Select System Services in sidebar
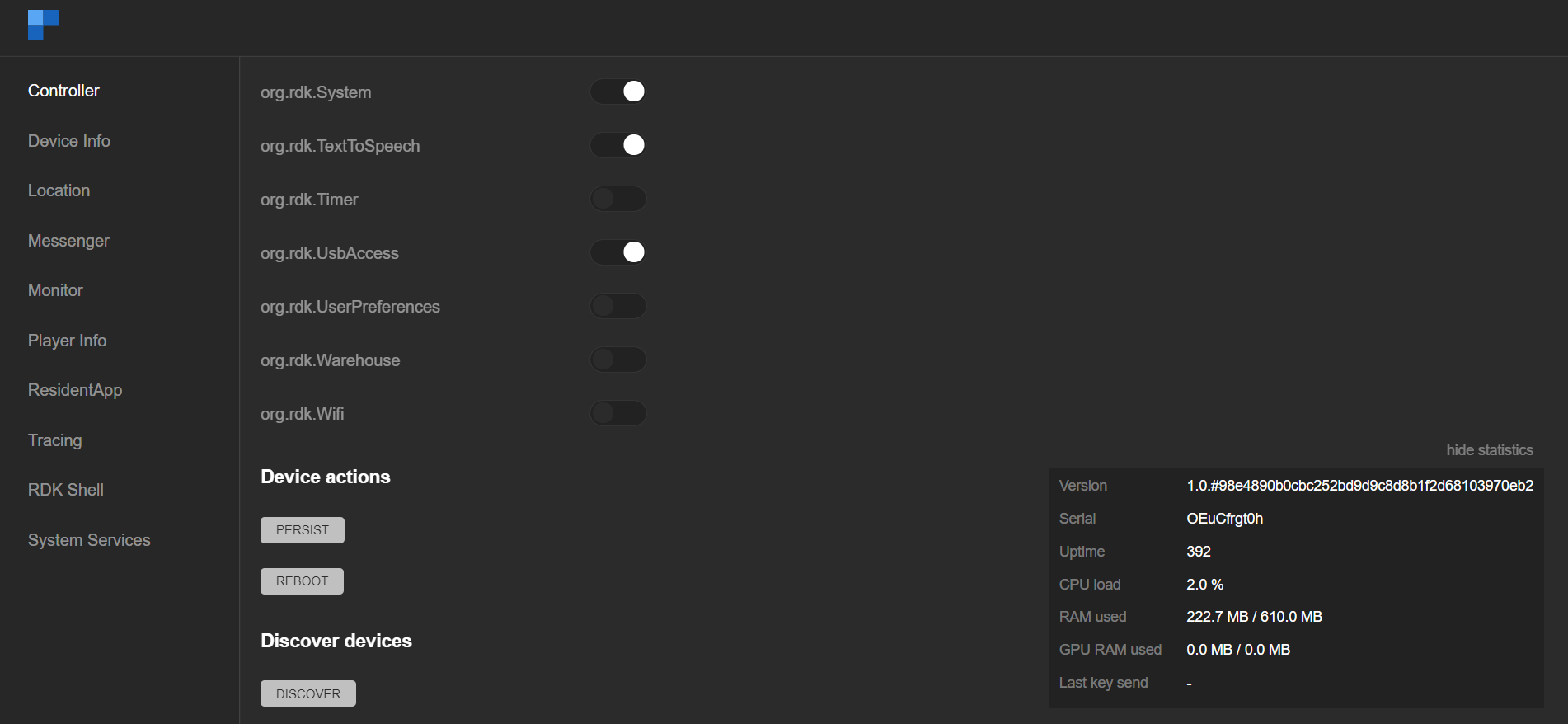The image size is (1568, 724). point(89,540)
